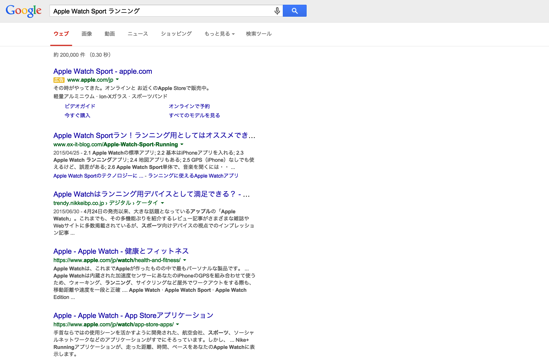Viewport: 549px width, 360px height.
Task: Open the ショッピング tab
Action: tap(176, 34)
